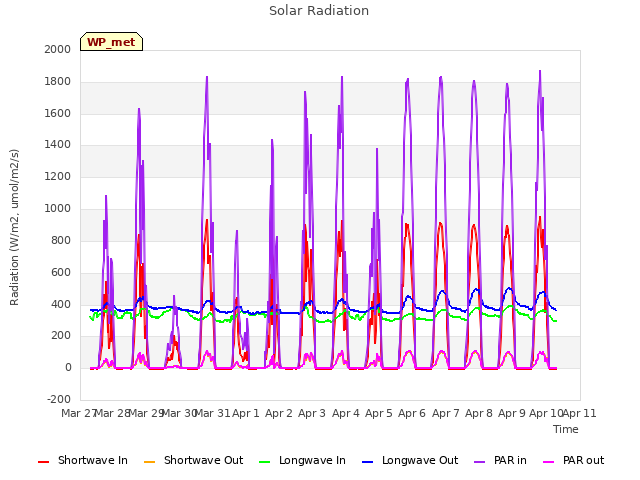Image resolution: width=640 pixels, height=480 pixels.
Task: Click the Apr 2 x-axis date label
Action: 279,413
